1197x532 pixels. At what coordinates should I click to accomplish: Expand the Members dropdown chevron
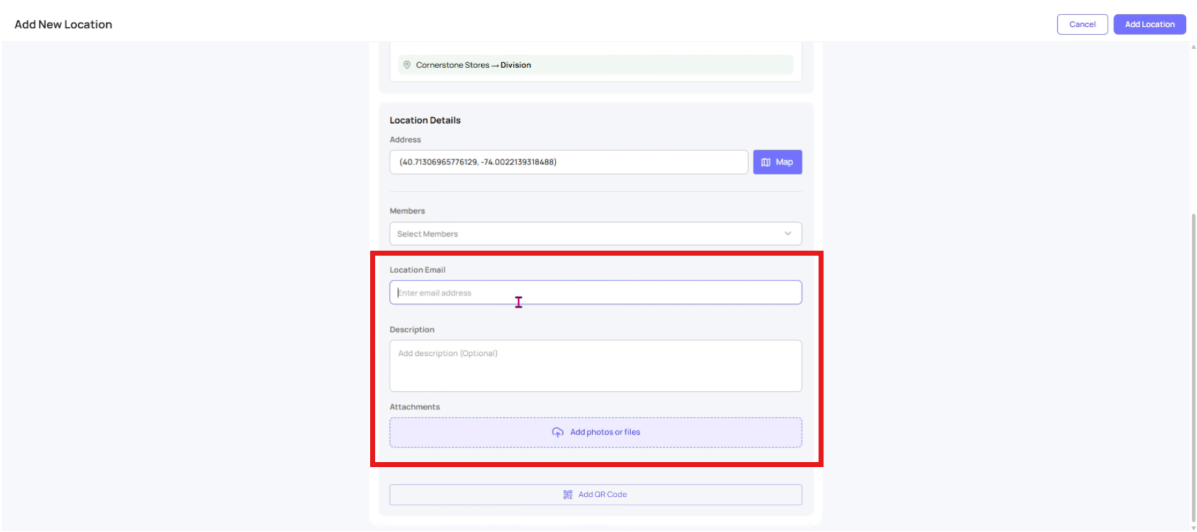788,234
